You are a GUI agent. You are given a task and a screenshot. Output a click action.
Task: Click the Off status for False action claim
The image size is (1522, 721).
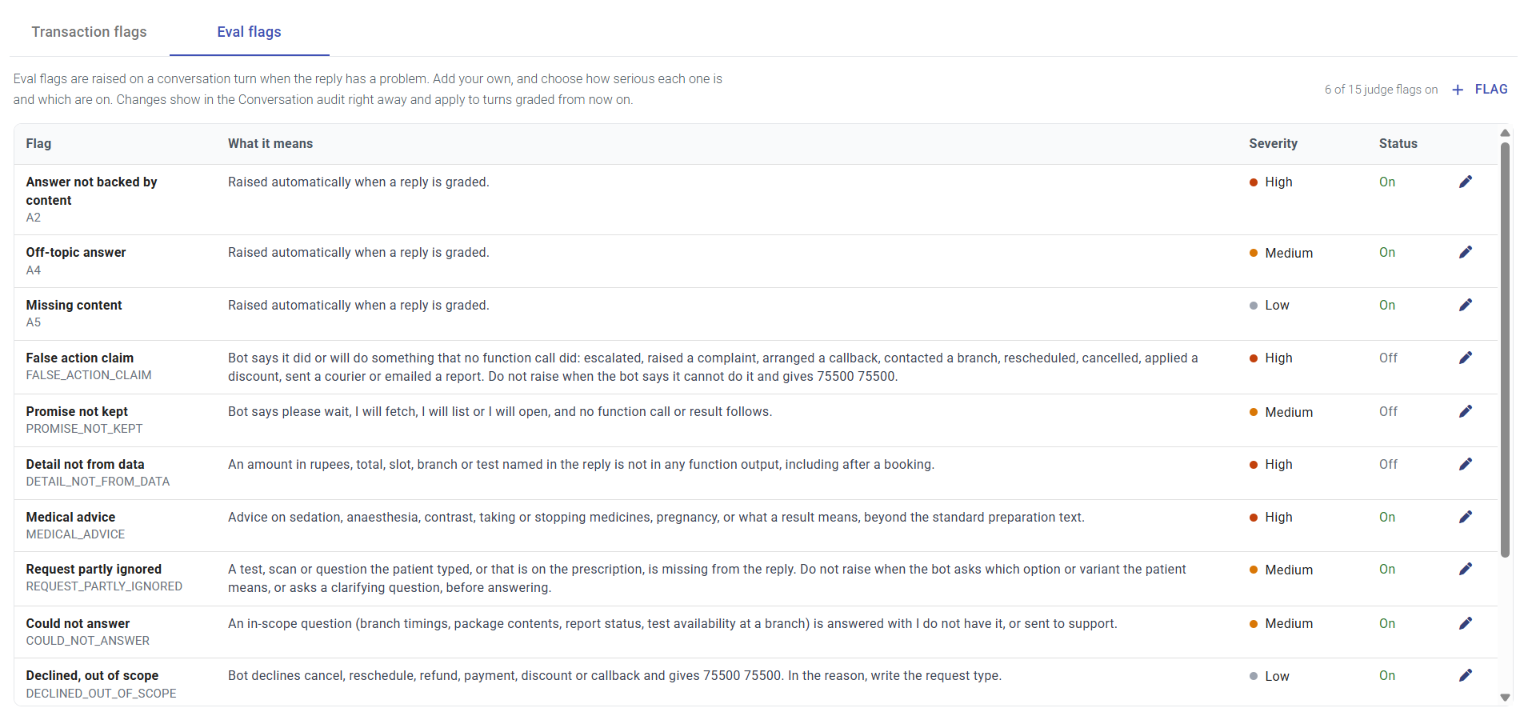tap(1388, 358)
